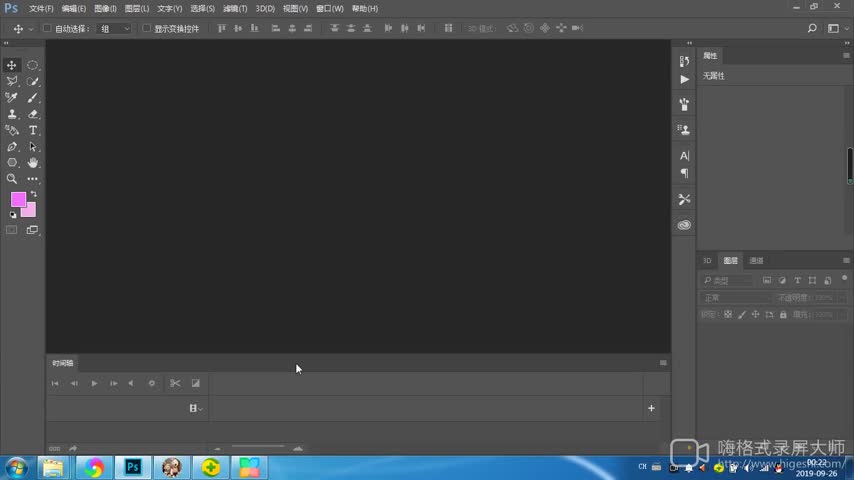The height and width of the screenshot is (480, 854).
Task: Toggle Quick Mask mode
Action: pos(11,230)
